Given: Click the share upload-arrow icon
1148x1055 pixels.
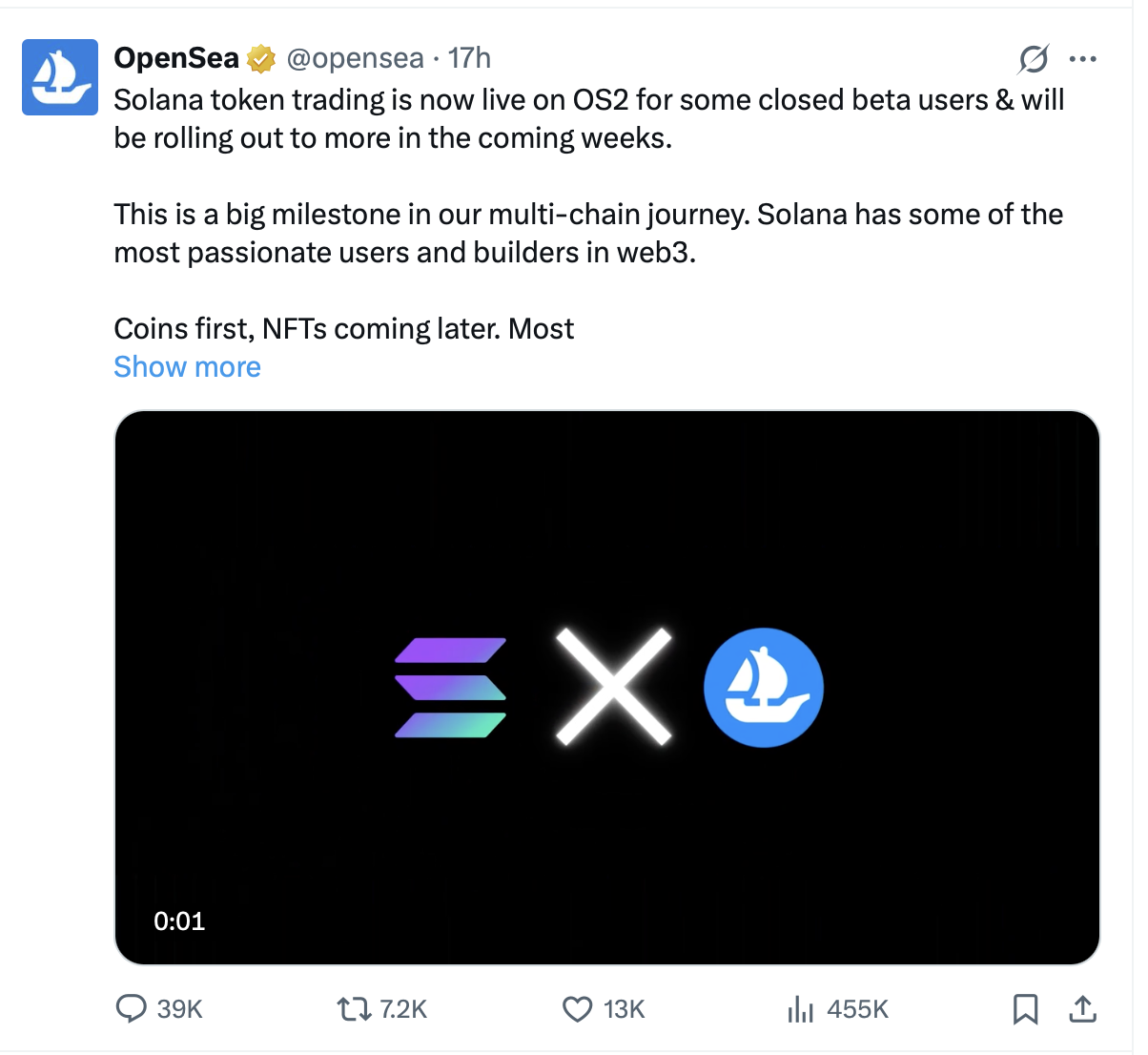Looking at the screenshot, I should (1083, 1008).
